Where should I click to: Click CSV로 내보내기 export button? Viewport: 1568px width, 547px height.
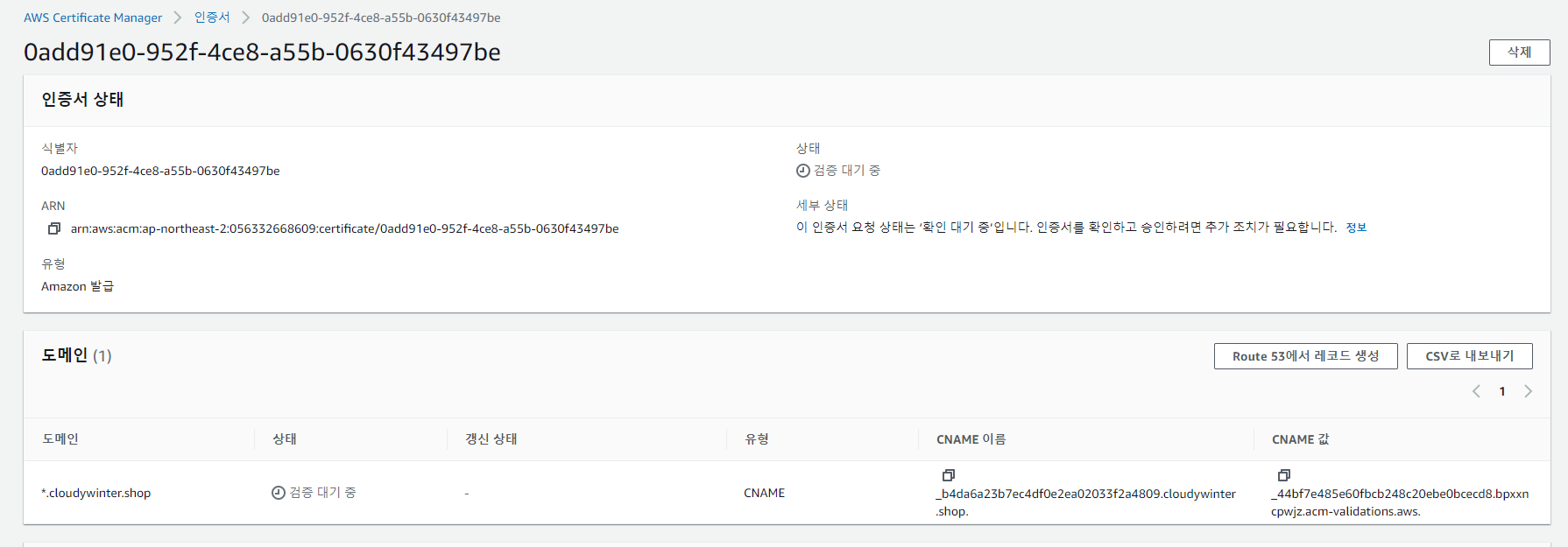pyautogui.click(x=1469, y=356)
